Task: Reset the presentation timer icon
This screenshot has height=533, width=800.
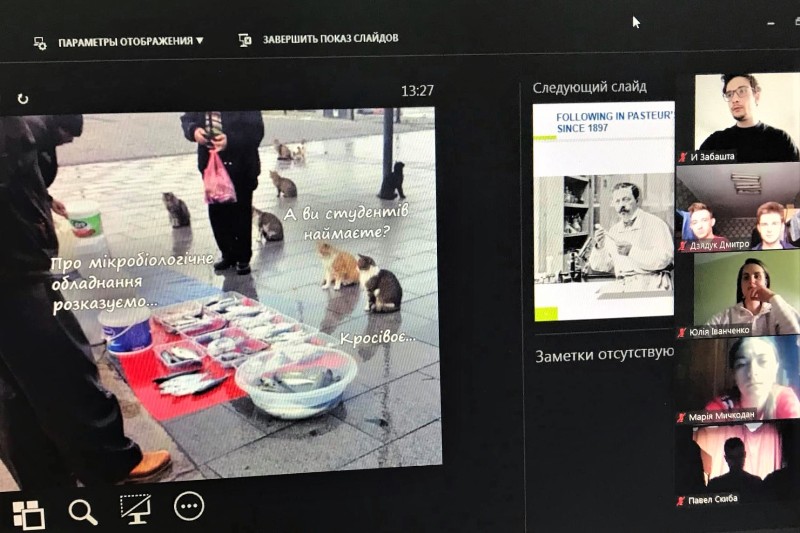Action: pyautogui.click(x=23, y=99)
